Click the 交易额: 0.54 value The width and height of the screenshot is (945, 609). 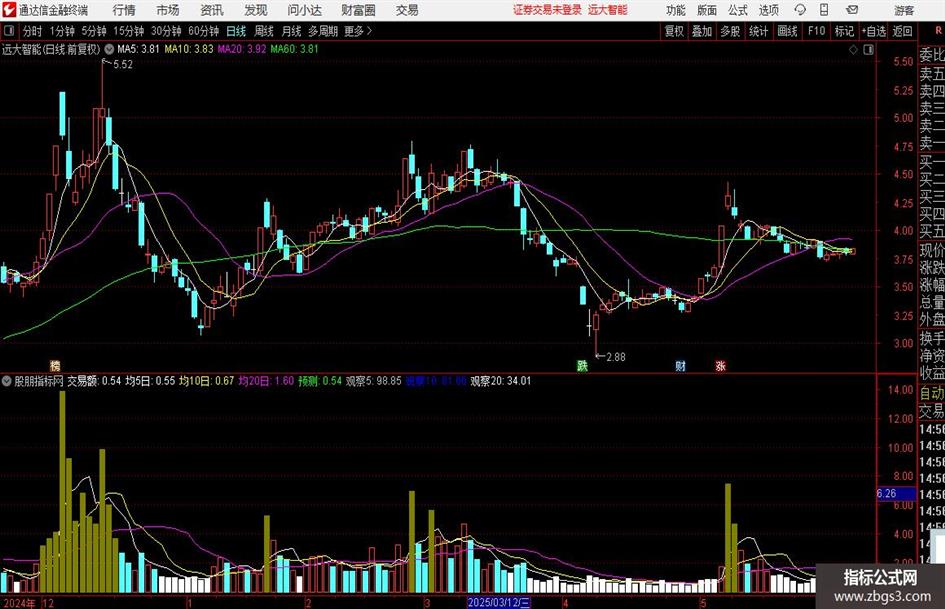[94, 381]
